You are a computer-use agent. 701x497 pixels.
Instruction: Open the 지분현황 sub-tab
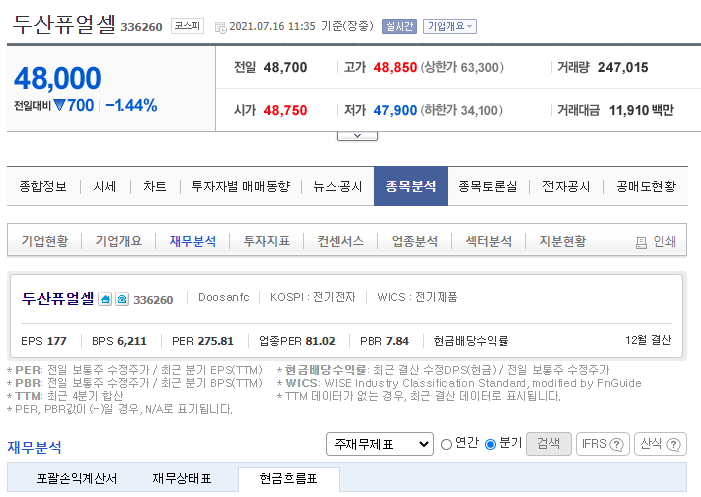[562, 241]
